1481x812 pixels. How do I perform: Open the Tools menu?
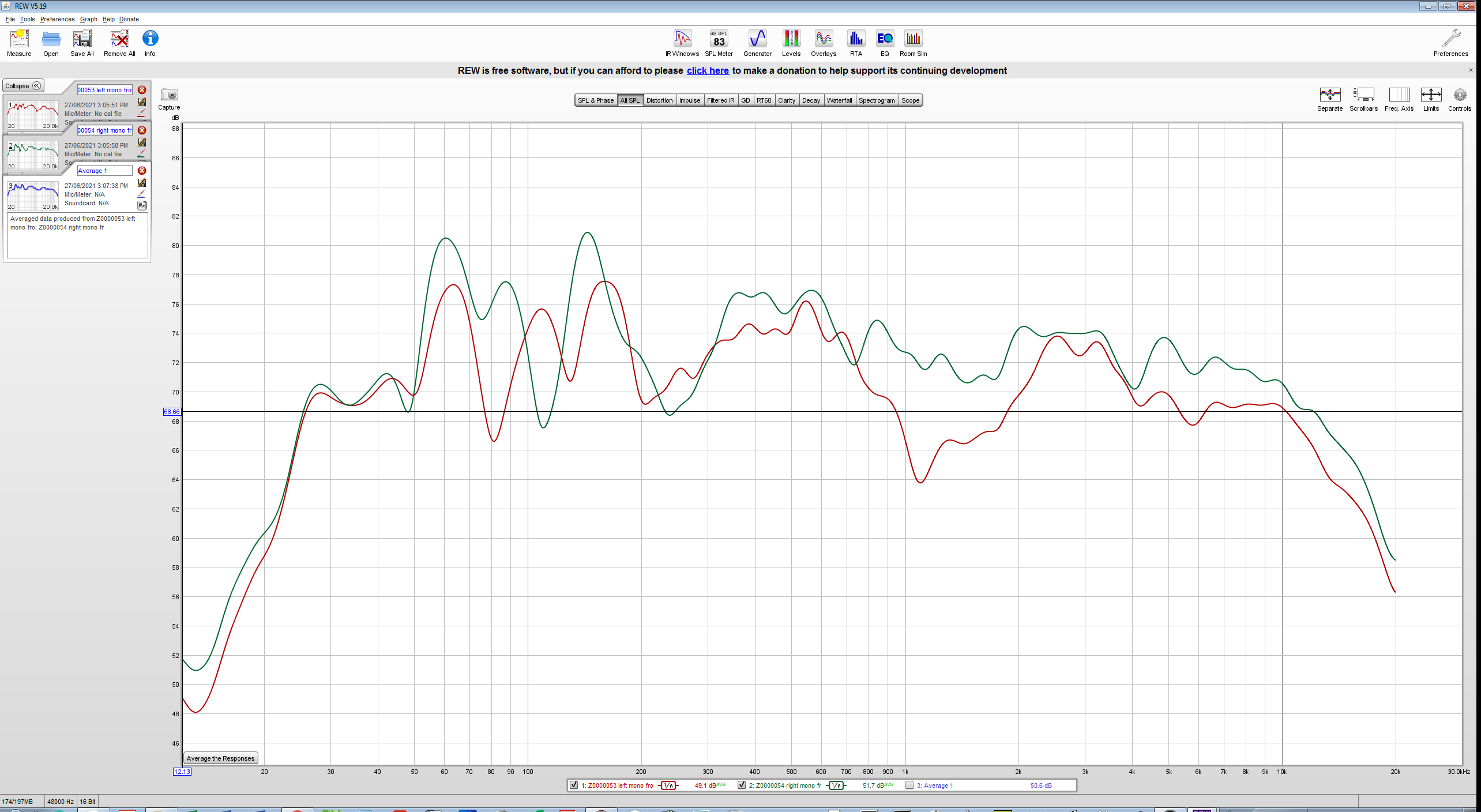pos(27,19)
